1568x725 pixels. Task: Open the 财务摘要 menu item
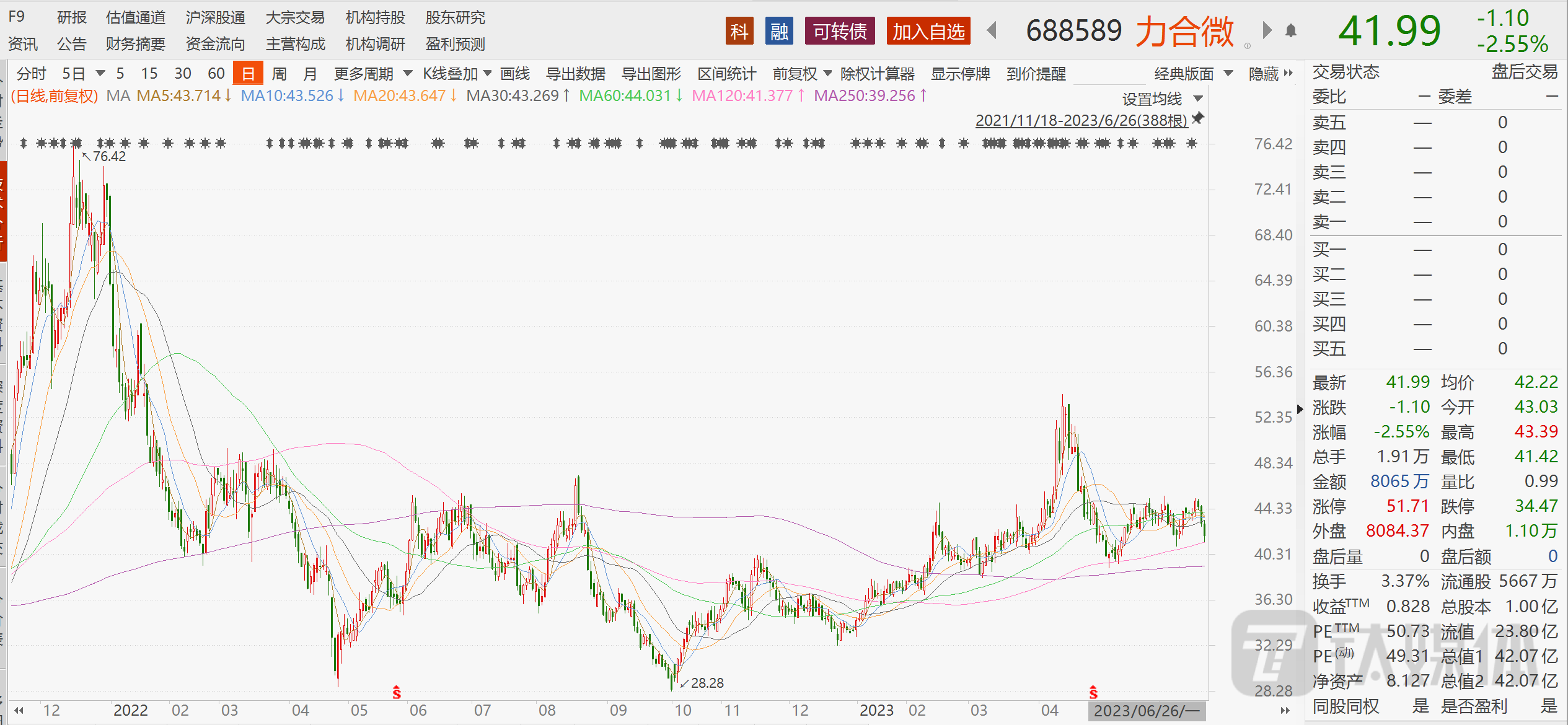coord(135,44)
